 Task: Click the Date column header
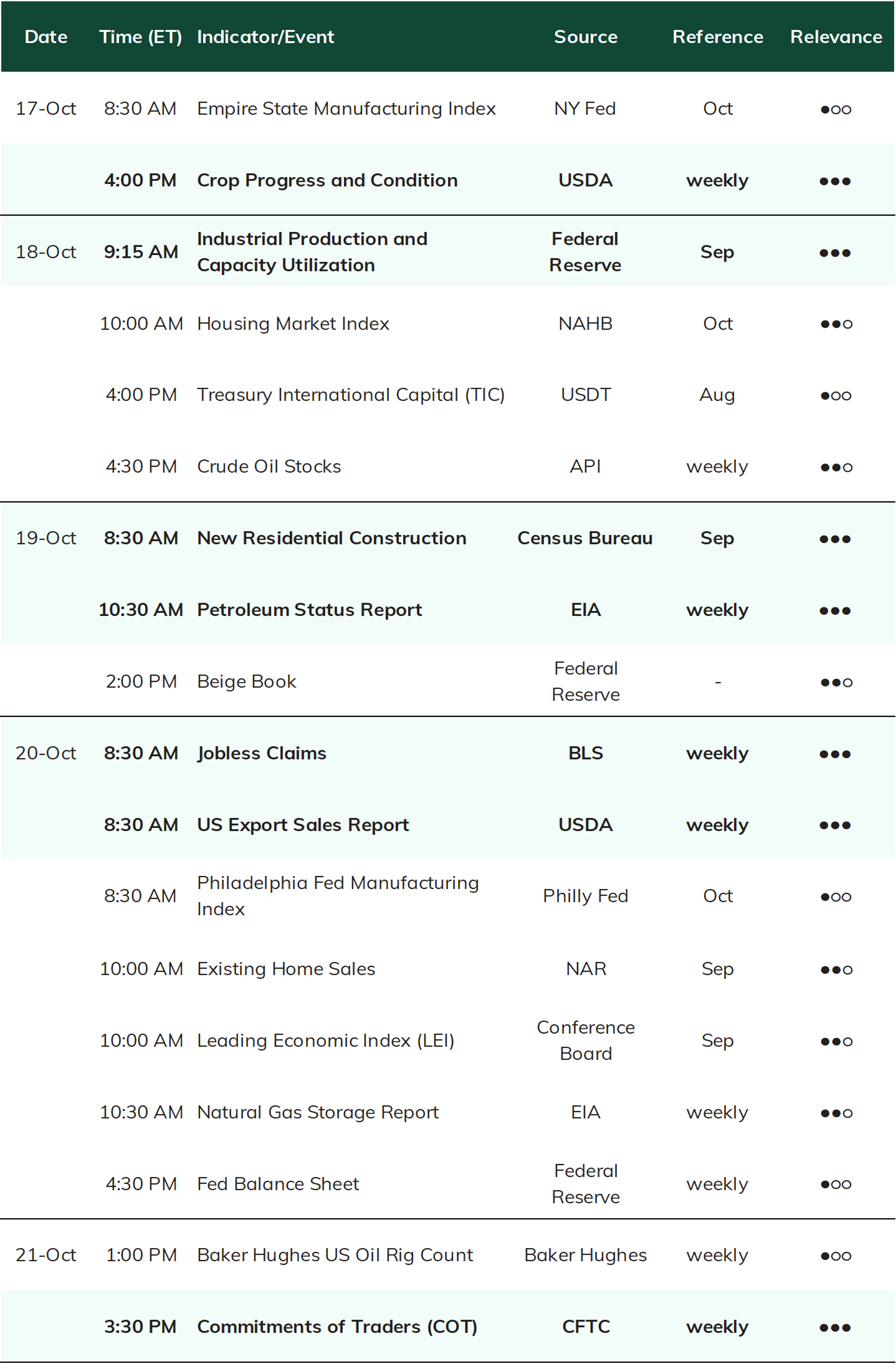coord(46,37)
